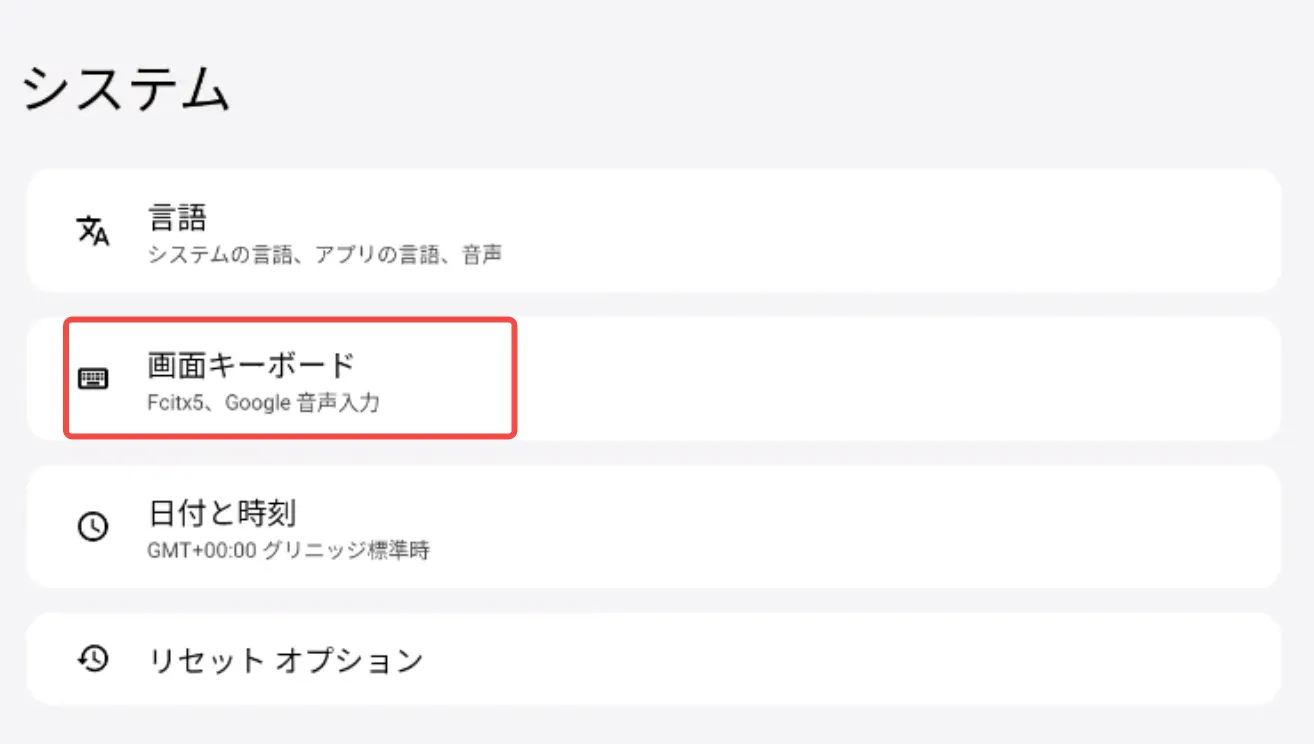Click the Google 音声入力 text

tap(302, 404)
